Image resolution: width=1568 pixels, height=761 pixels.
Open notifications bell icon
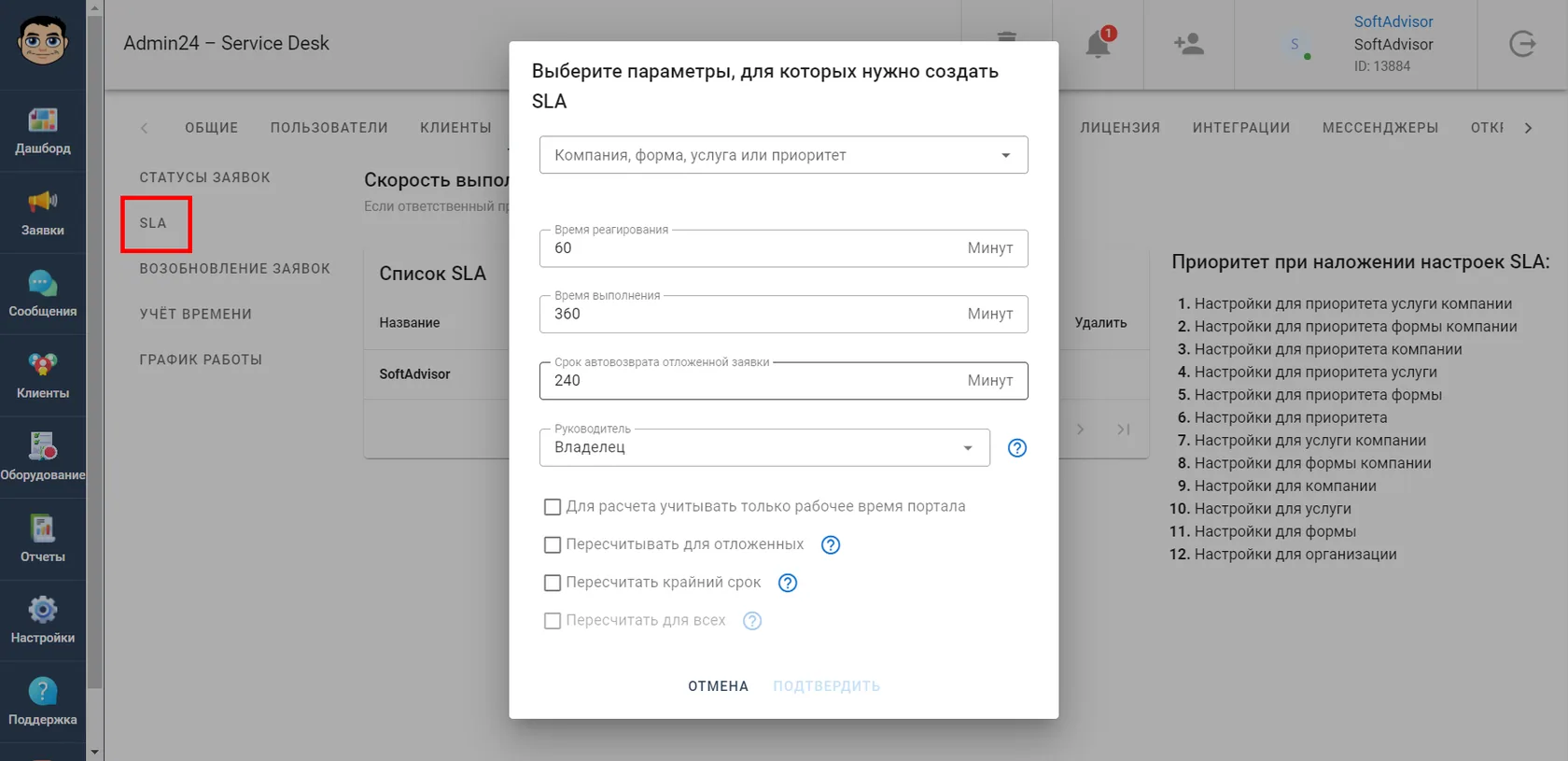1099,44
